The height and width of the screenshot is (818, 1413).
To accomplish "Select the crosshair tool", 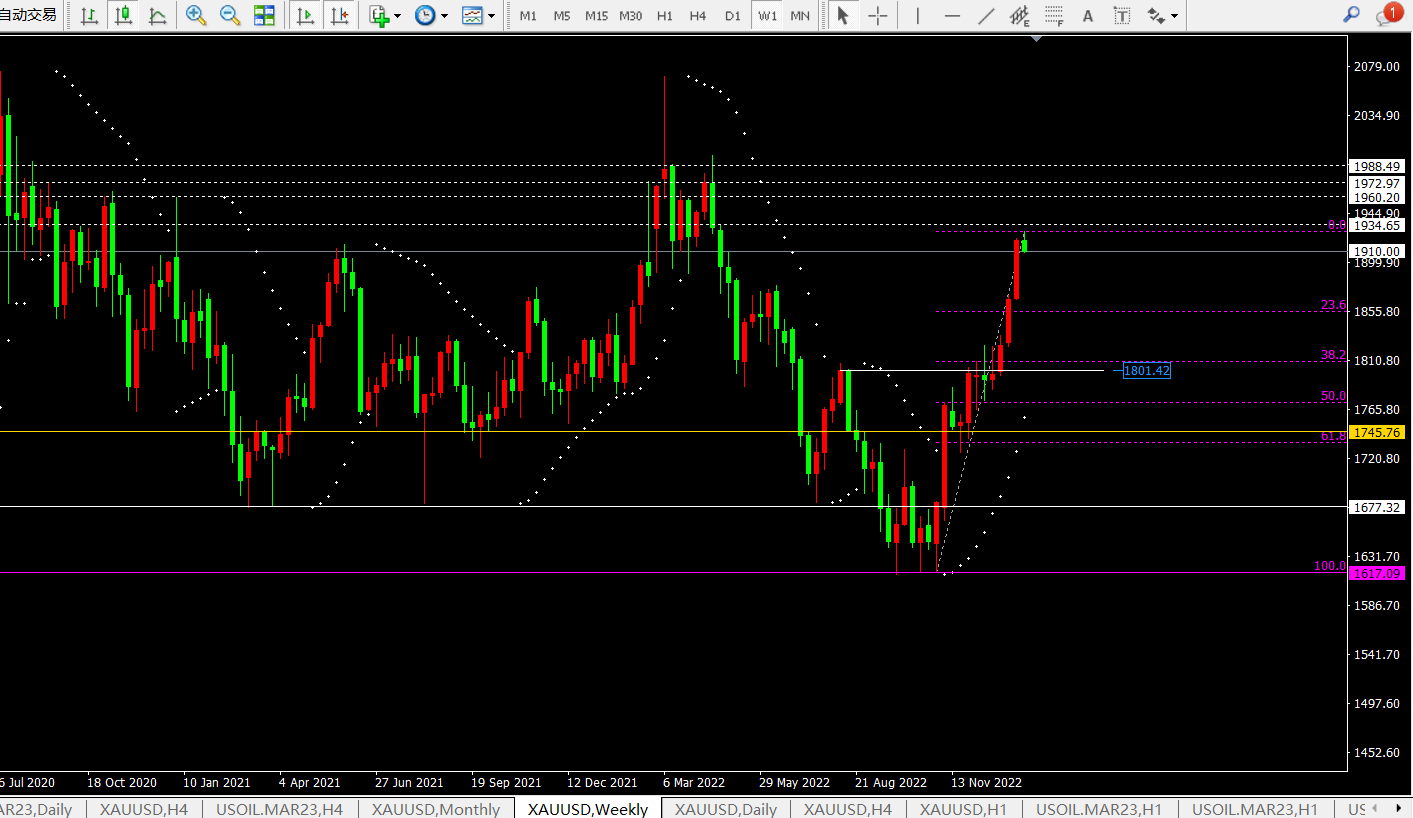I will (877, 15).
